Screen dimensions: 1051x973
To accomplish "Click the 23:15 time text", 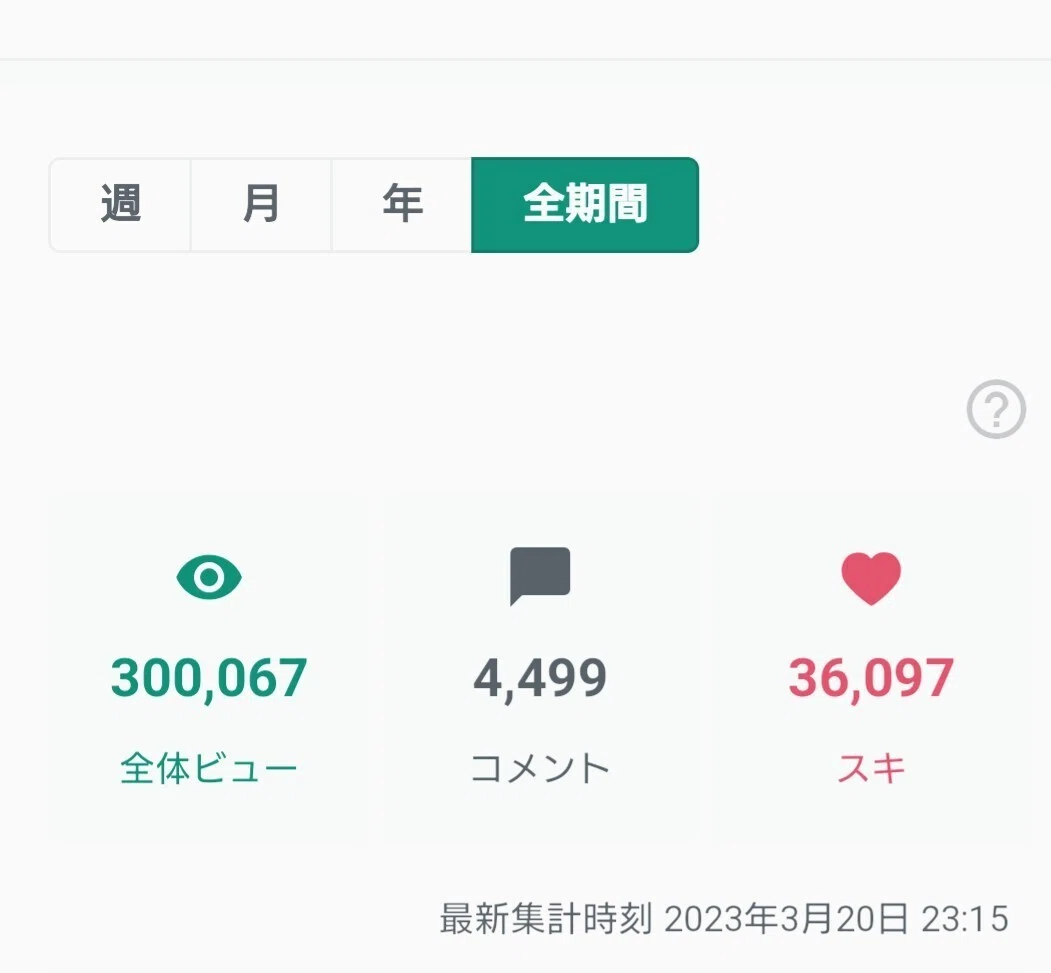I will tap(965, 919).
